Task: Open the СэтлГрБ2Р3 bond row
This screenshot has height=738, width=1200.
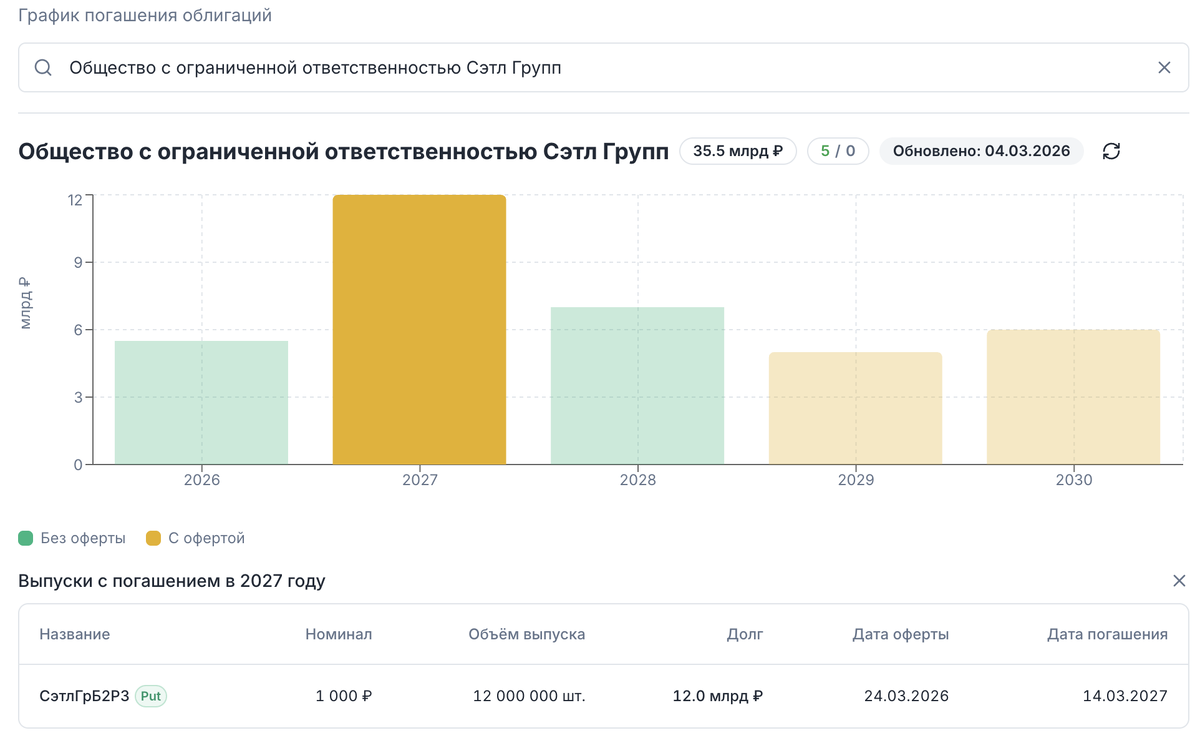Action: tap(603, 696)
